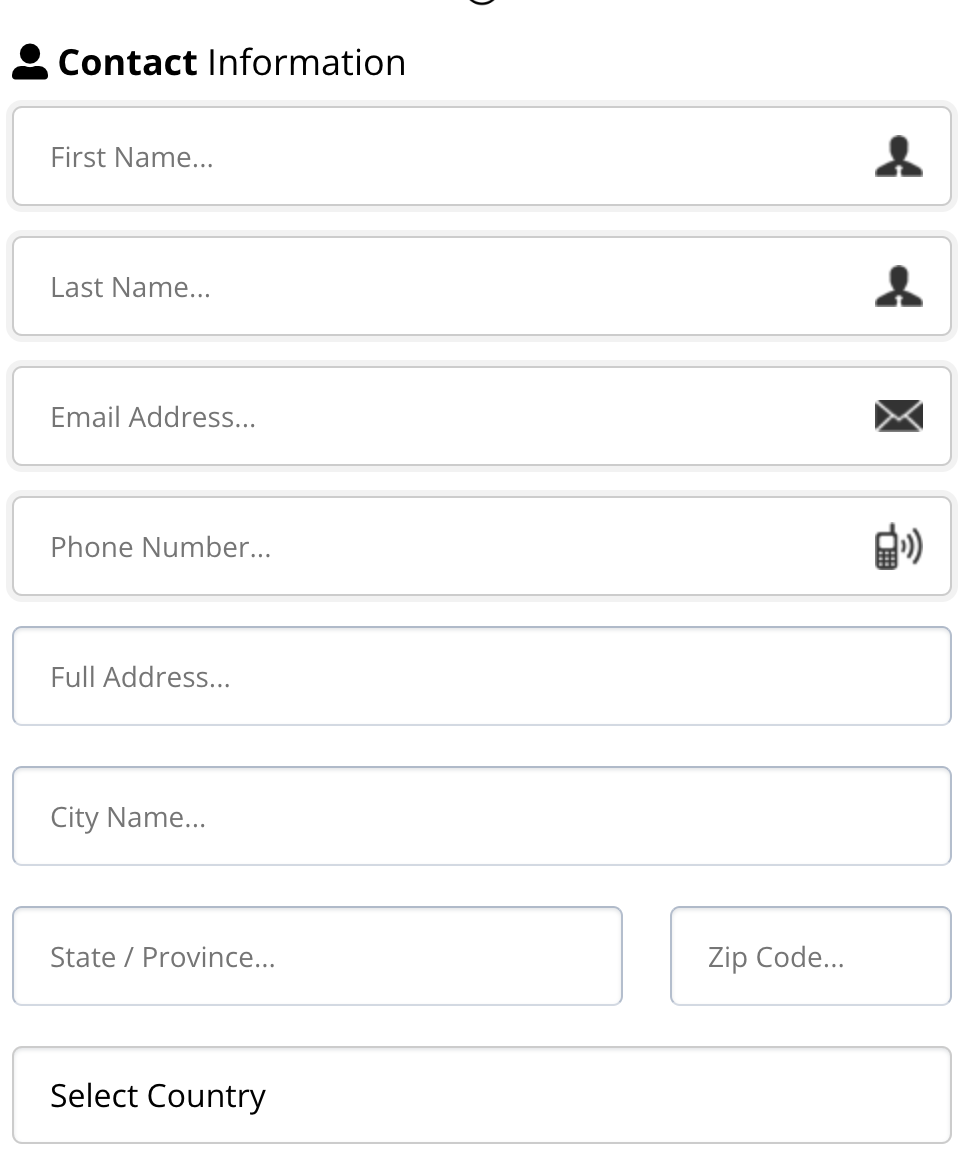This screenshot has width=972, height=1168.
Task: Click the bold word Contact in heading
Action: pyautogui.click(x=128, y=63)
